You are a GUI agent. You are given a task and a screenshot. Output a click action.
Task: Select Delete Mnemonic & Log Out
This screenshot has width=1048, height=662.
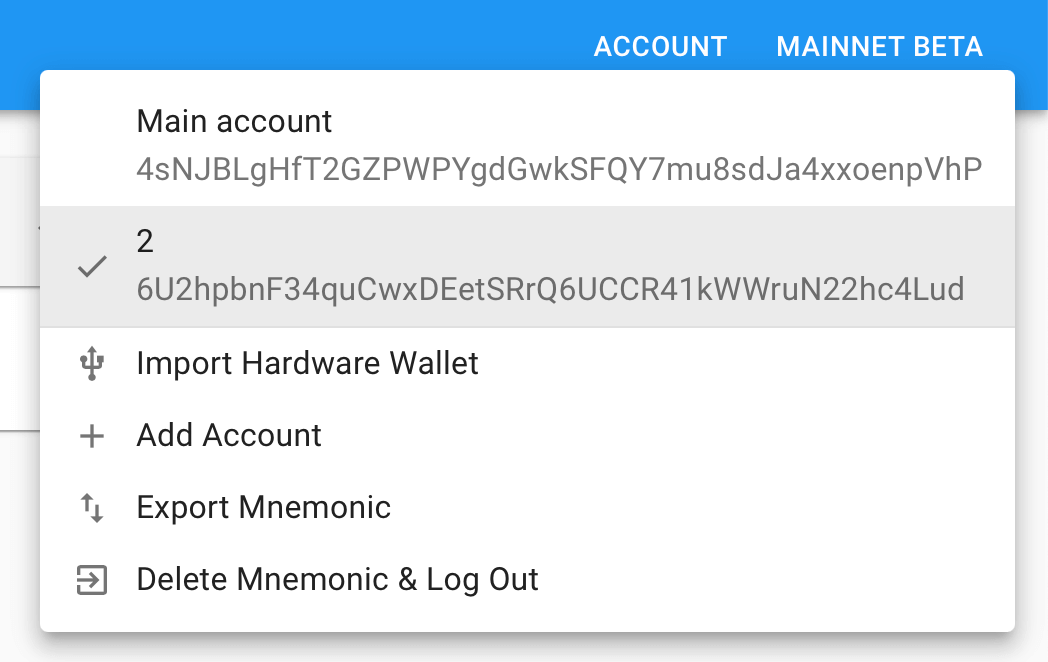pos(527,580)
